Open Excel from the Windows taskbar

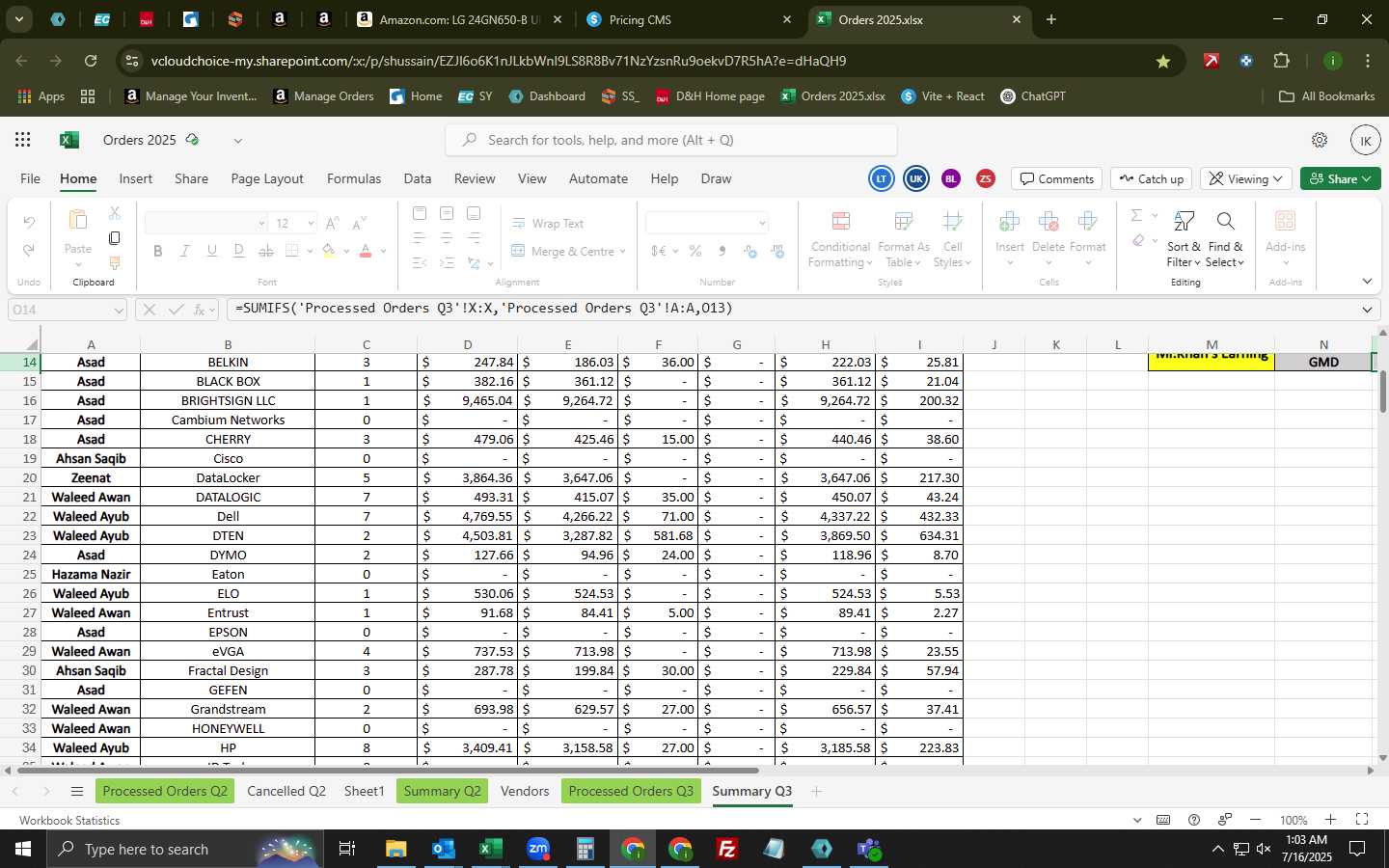tap(490, 849)
